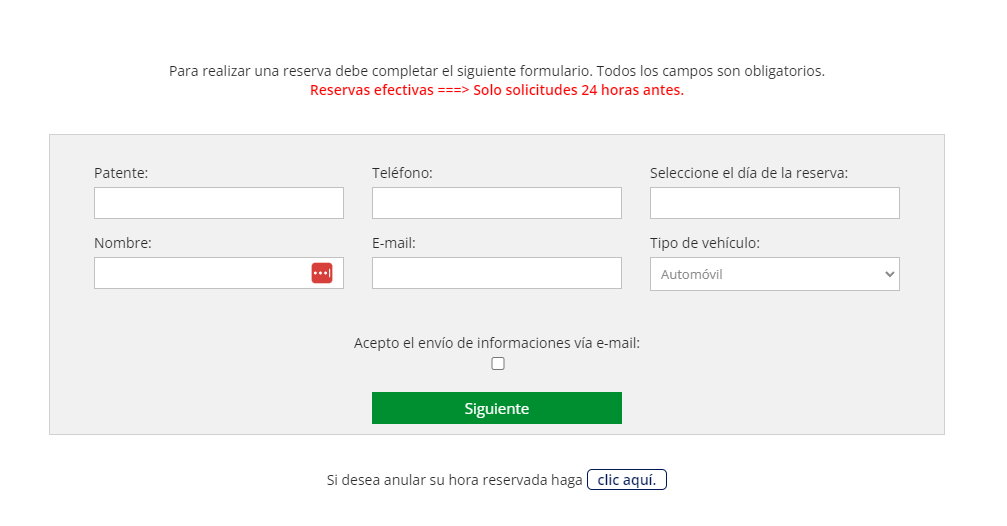
Task: Open the Tipo de vehículo dropdown
Action: 774,274
